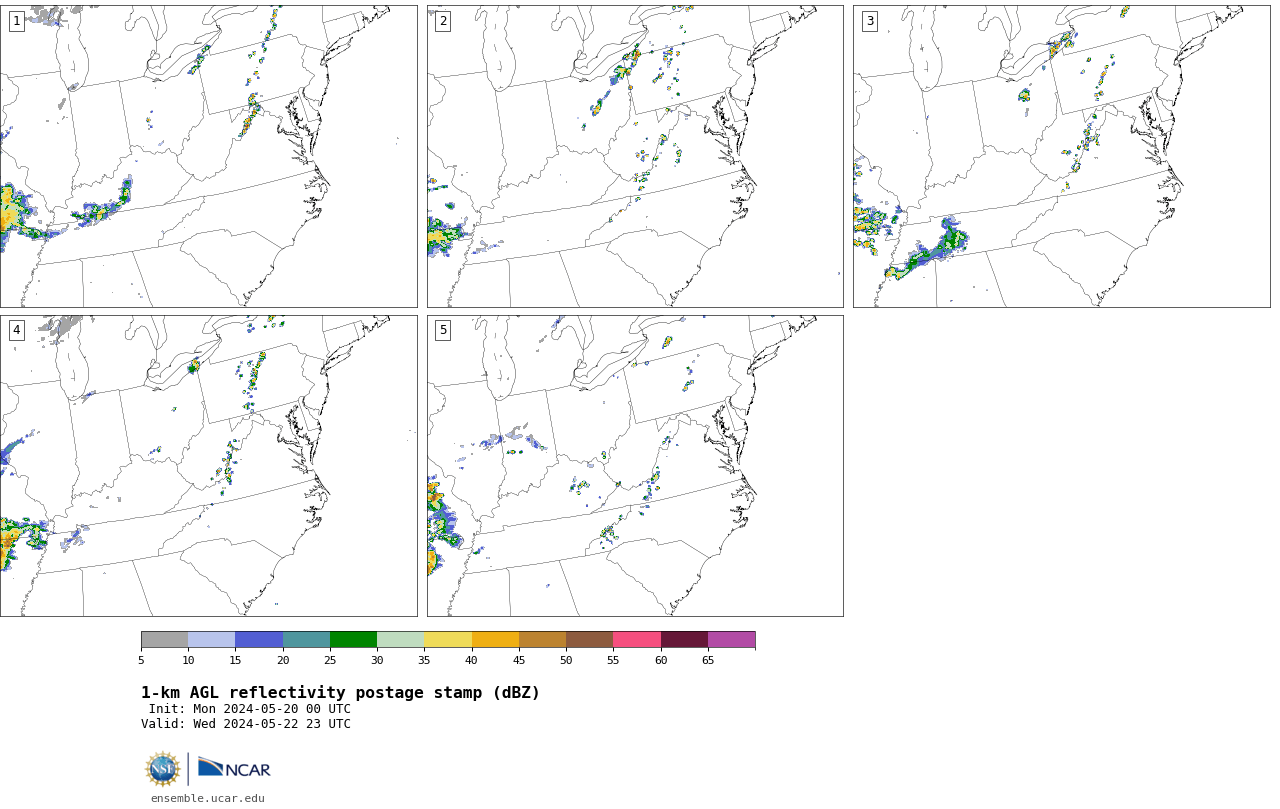The image size is (1280, 809).
Task: Click the colorbar tick label 65
Action: [708, 660]
